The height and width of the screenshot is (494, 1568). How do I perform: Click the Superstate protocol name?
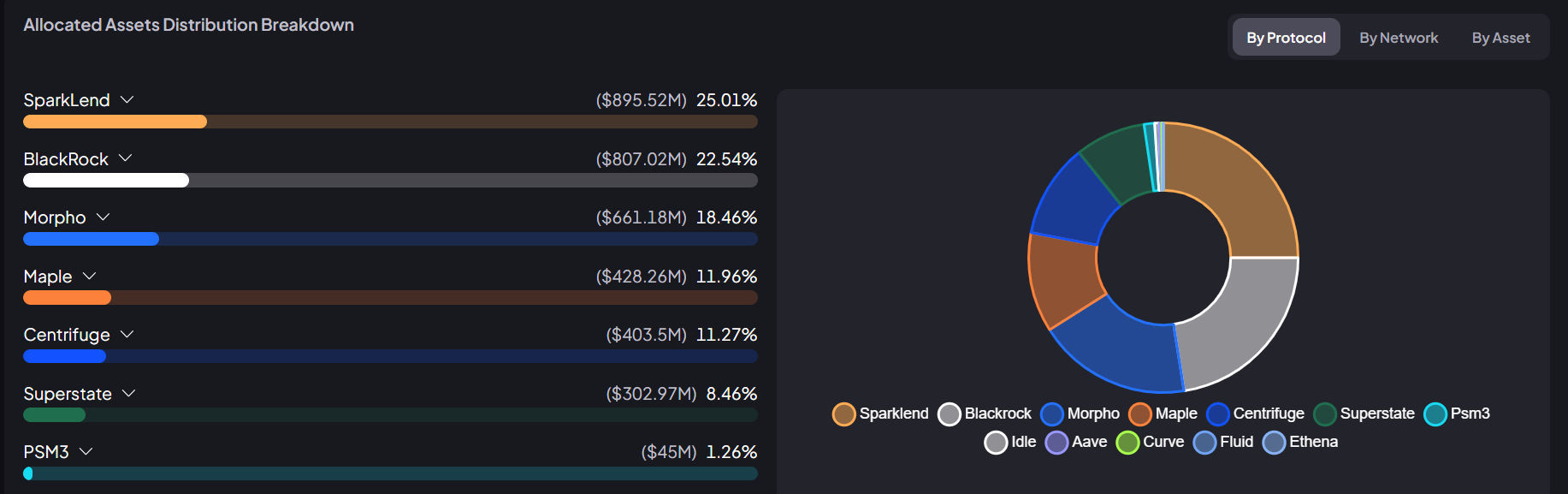coord(68,394)
